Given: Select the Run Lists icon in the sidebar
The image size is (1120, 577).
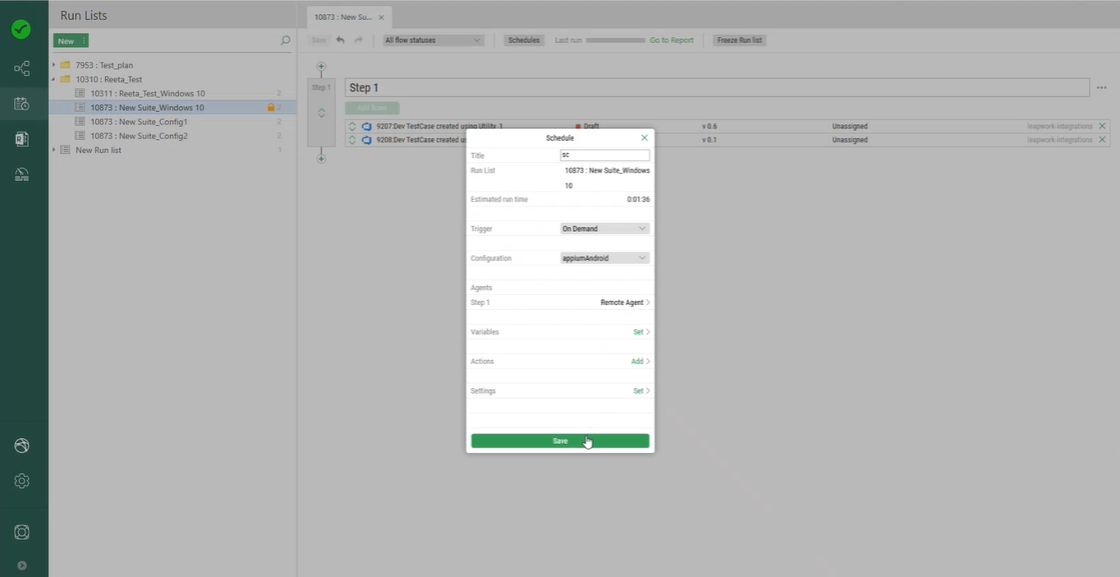Looking at the screenshot, I should pos(22,103).
